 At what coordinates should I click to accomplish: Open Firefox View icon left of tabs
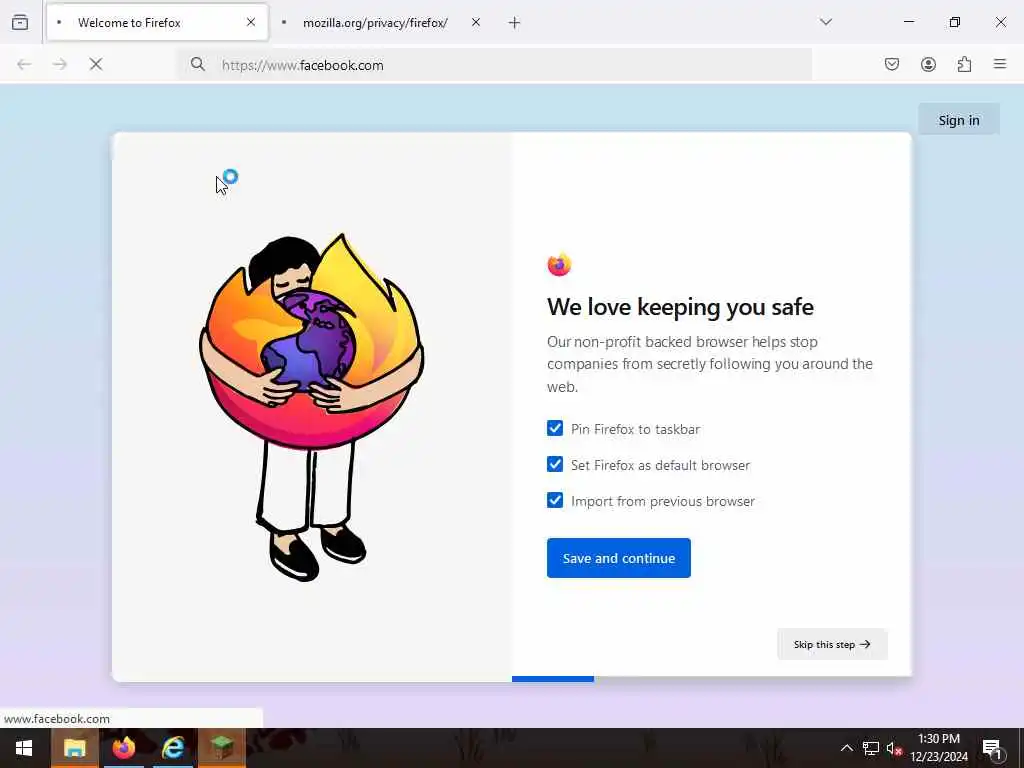20,22
